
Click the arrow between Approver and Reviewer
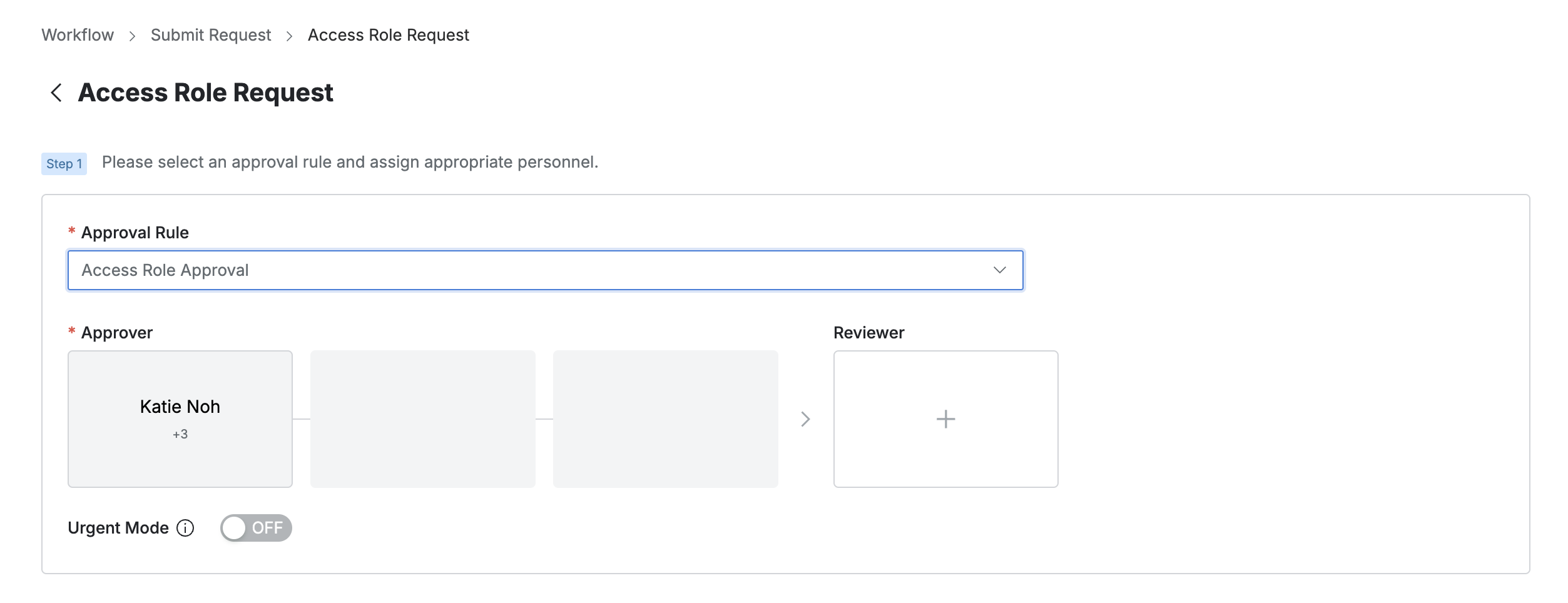(x=805, y=419)
